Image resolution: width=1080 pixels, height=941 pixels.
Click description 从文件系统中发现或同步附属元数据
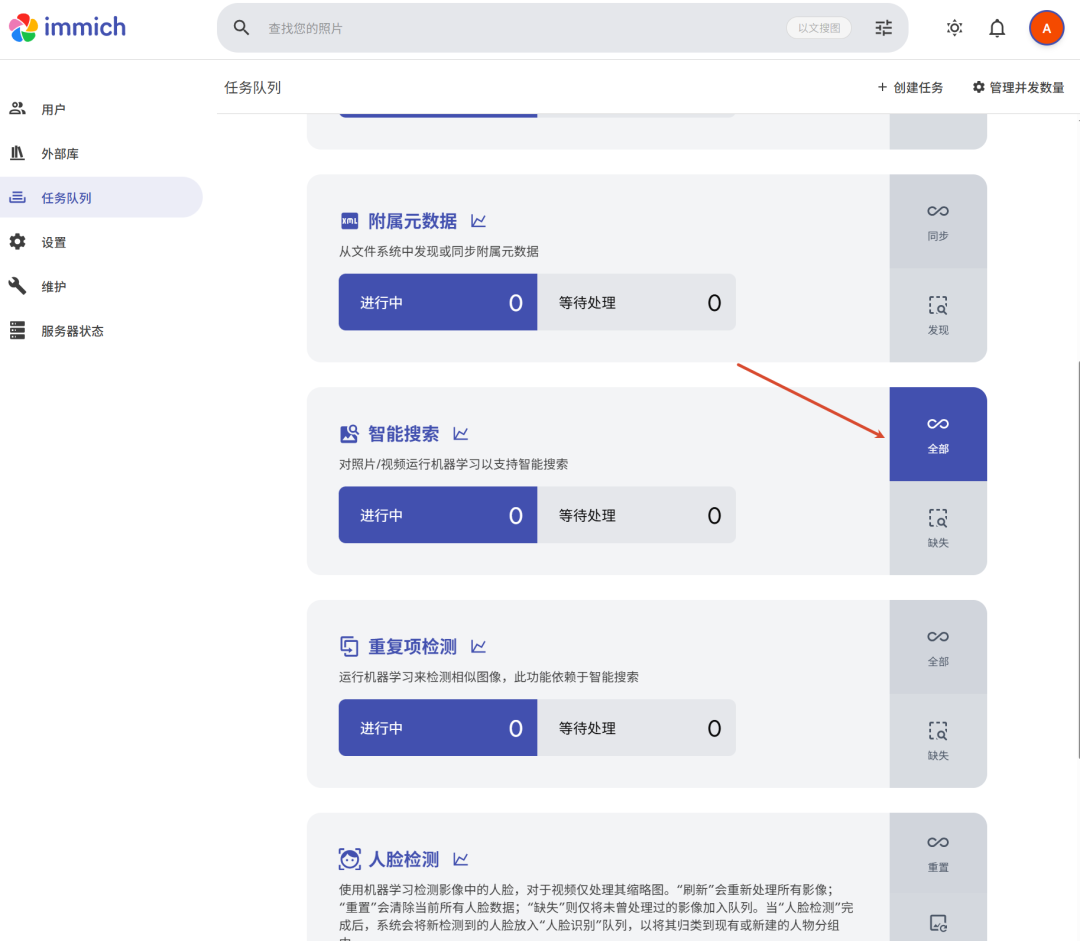coord(439,251)
